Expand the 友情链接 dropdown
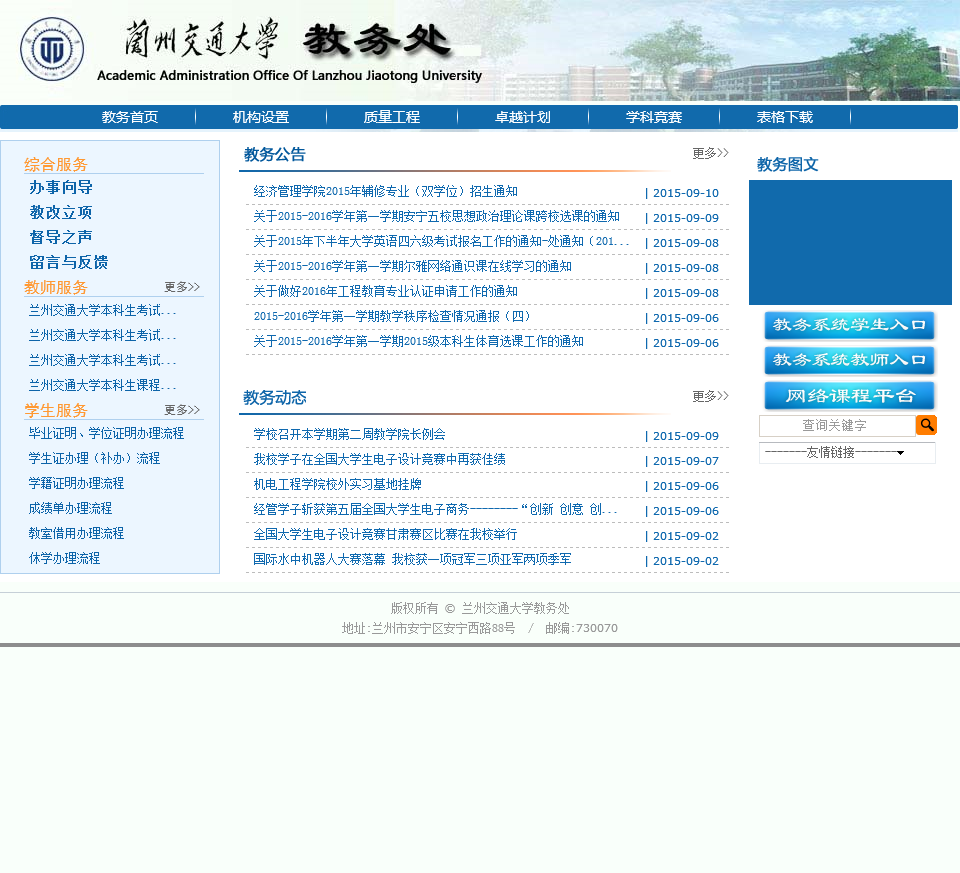Screen dimensions: 960x873 pos(847,453)
